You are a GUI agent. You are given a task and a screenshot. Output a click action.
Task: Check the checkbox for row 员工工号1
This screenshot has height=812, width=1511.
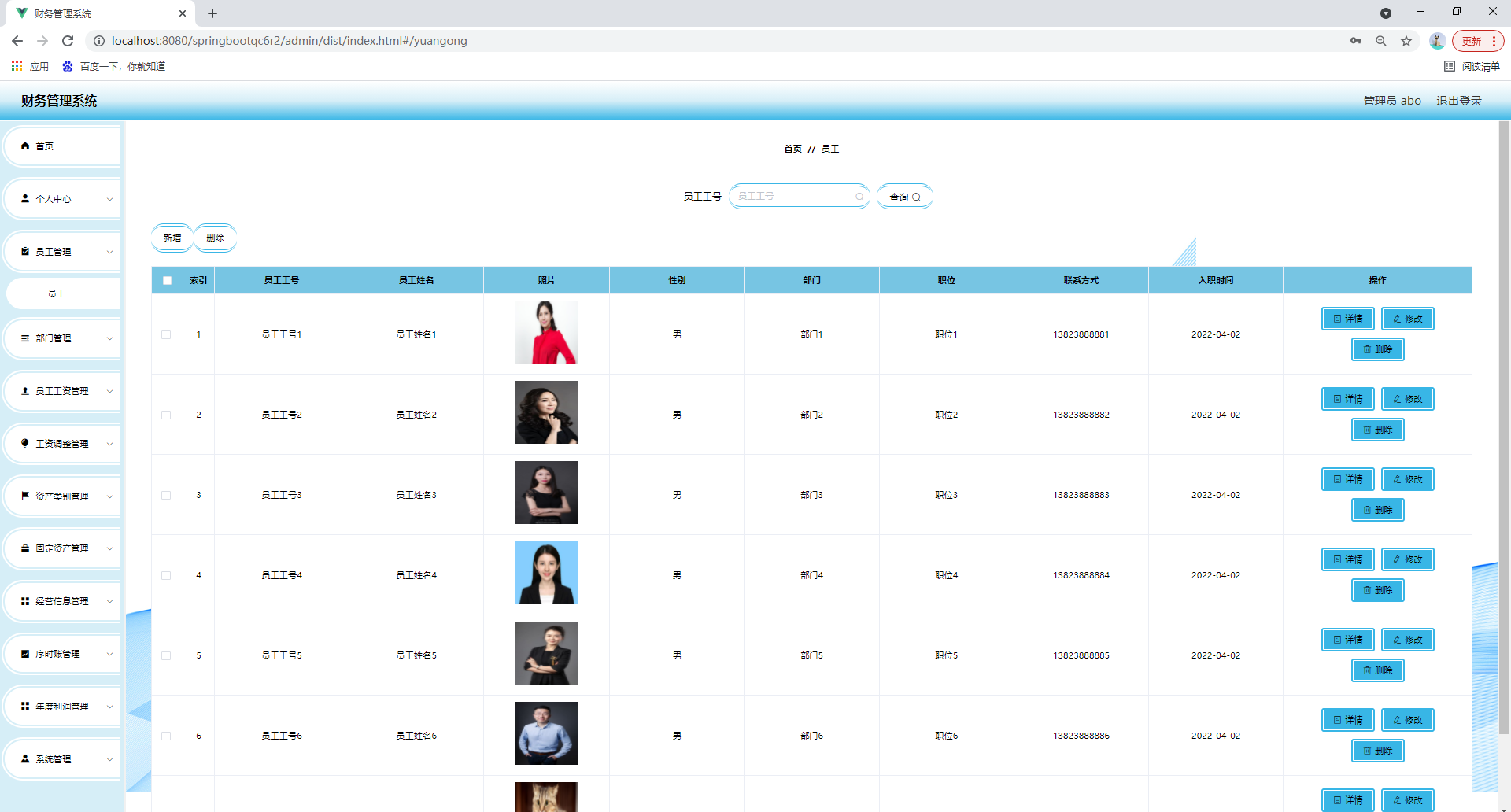pos(166,334)
